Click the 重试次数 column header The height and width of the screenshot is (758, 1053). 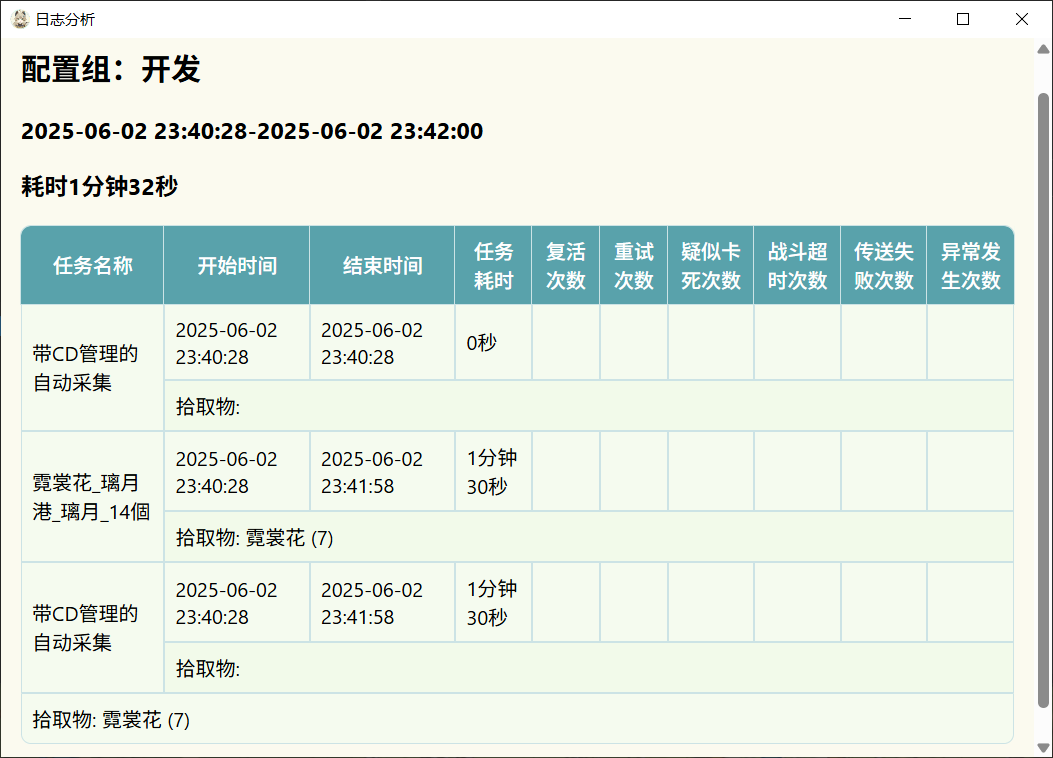click(634, 265)
